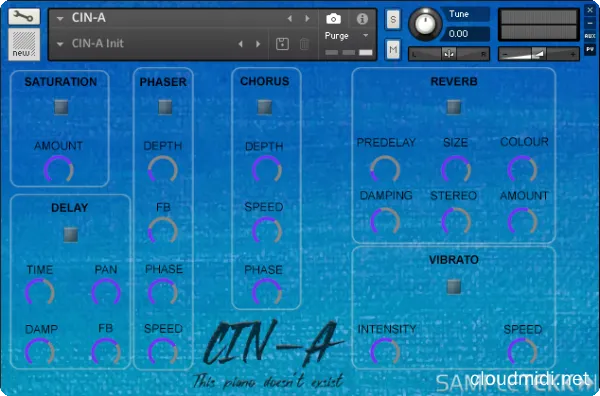Screen dimensions: 600x396
Task: Adjust the output volume slider
Action: tap(539, 54)
